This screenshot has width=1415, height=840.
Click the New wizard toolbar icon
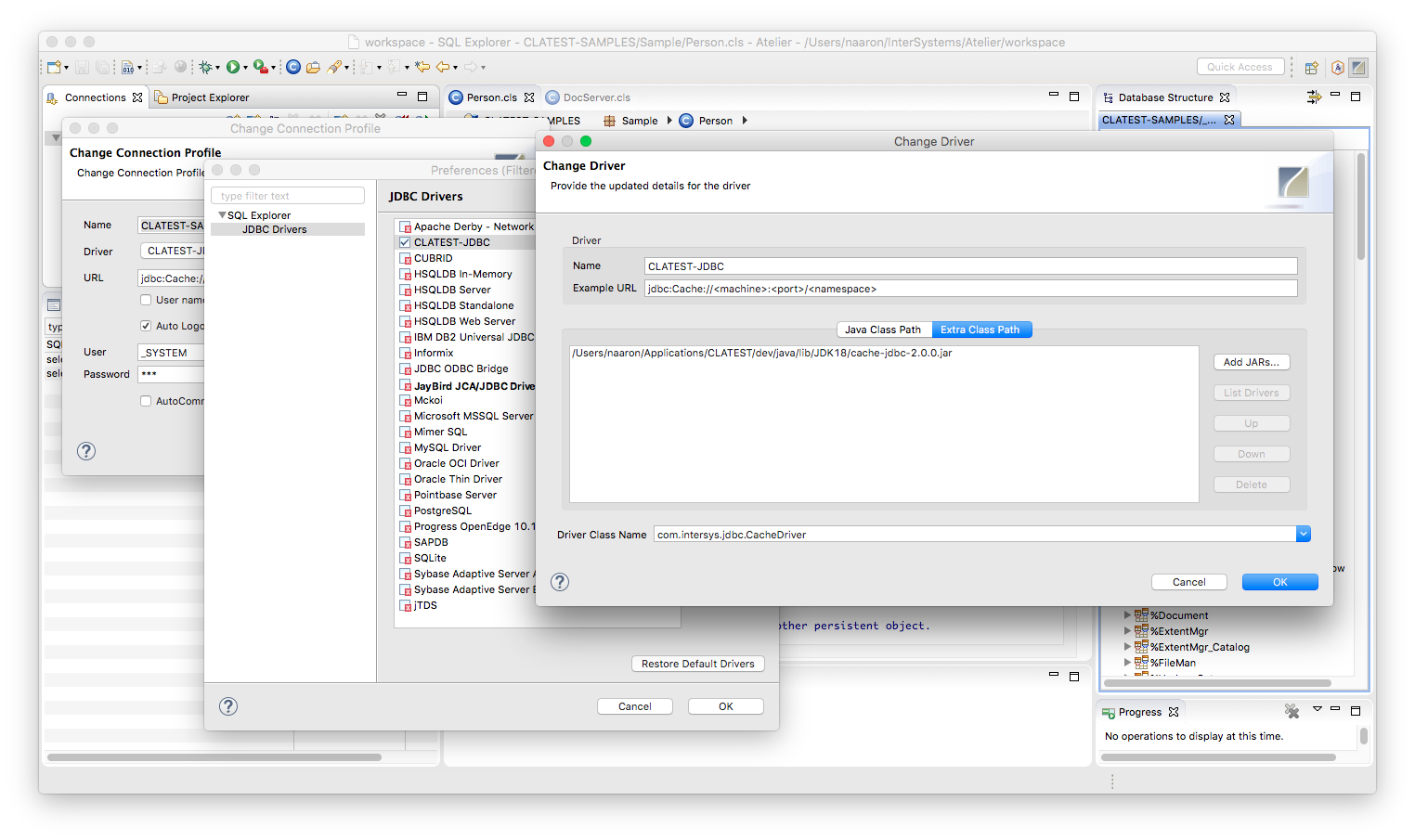point(55,67)
